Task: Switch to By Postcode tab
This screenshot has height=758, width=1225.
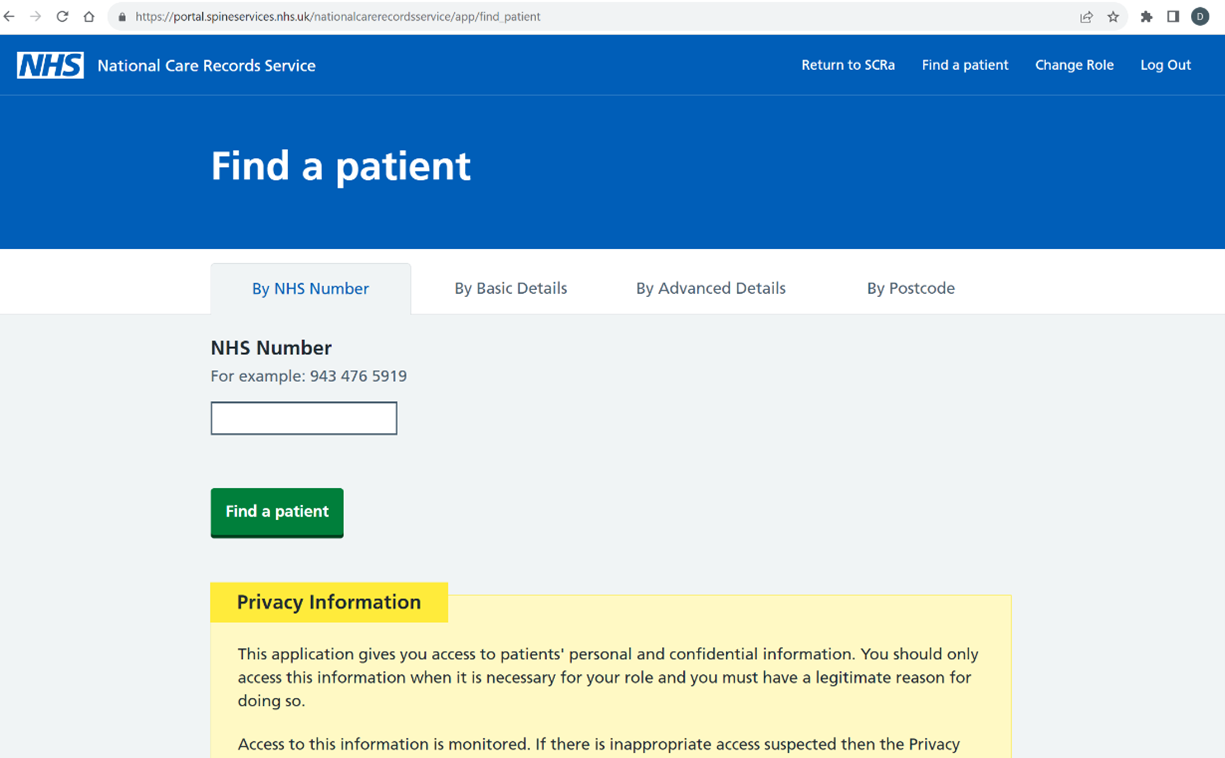Action: [911, 289]
